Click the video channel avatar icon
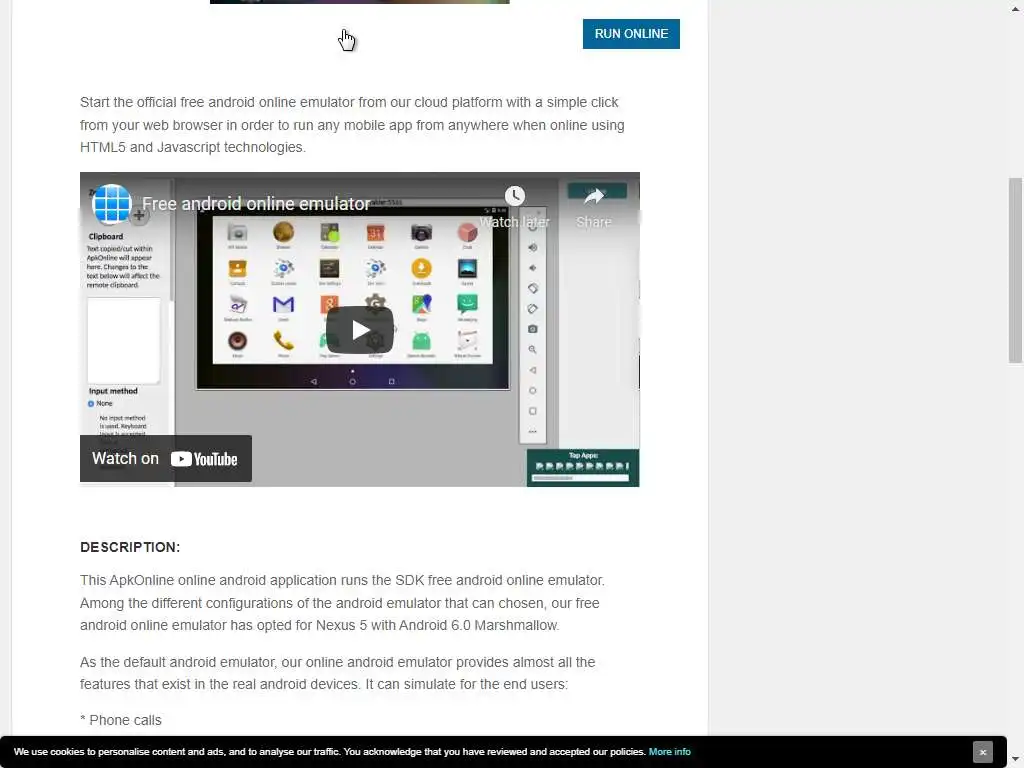The width and height of the screenshot is (1024, 768). tap(112, 204)
